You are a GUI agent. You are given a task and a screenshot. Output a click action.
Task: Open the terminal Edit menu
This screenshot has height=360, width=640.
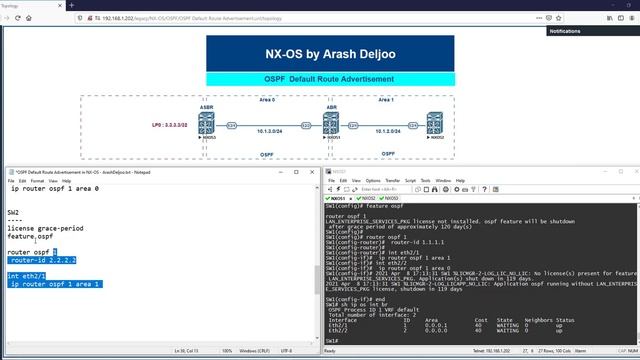pos(343,180)
